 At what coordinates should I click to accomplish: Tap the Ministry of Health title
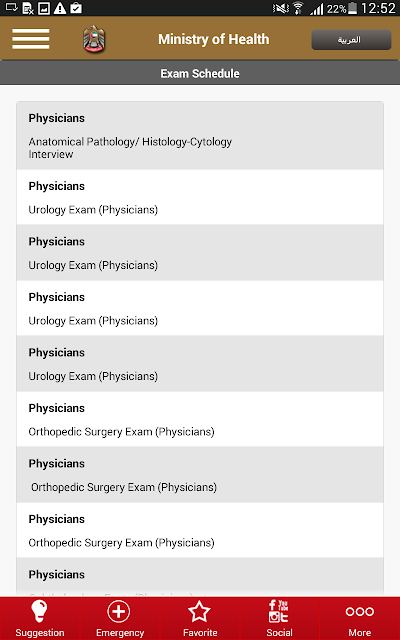[x=213, y=39]
